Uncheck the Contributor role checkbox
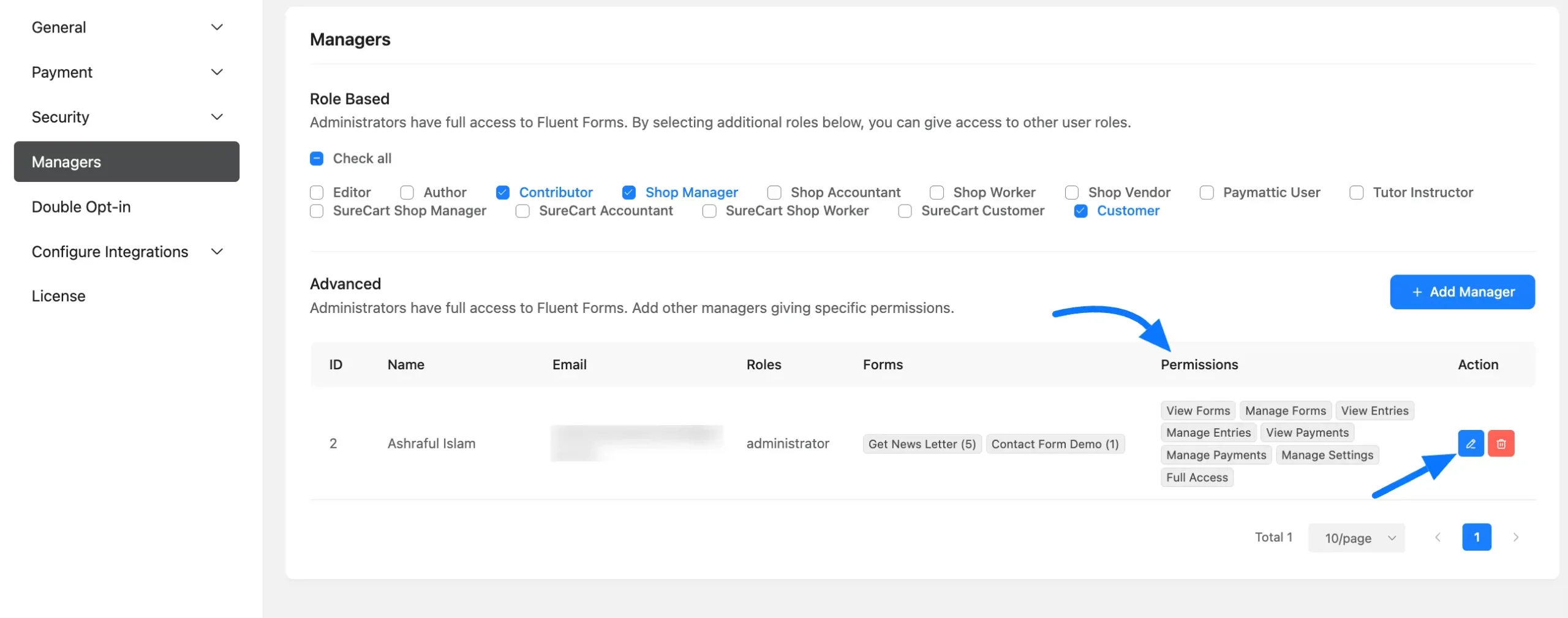This screenshot has width=1568, height=618. (x=502, y=192)
